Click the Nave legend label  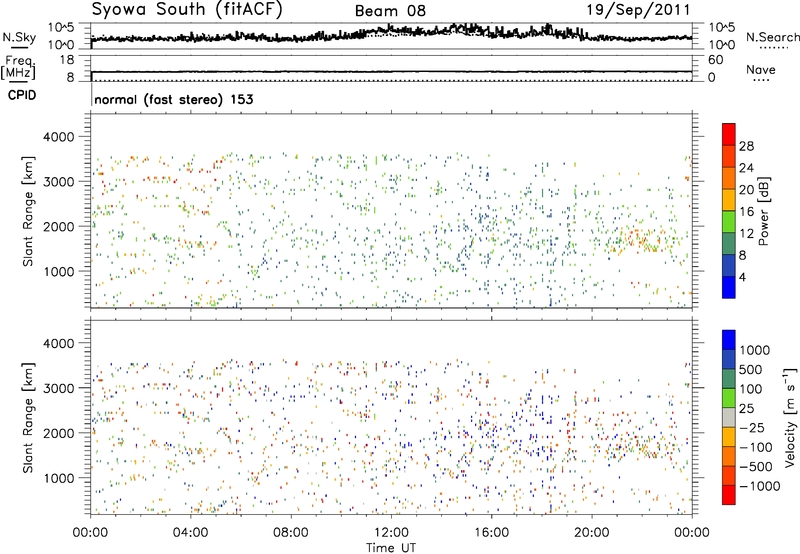click(x=761, y=70)
